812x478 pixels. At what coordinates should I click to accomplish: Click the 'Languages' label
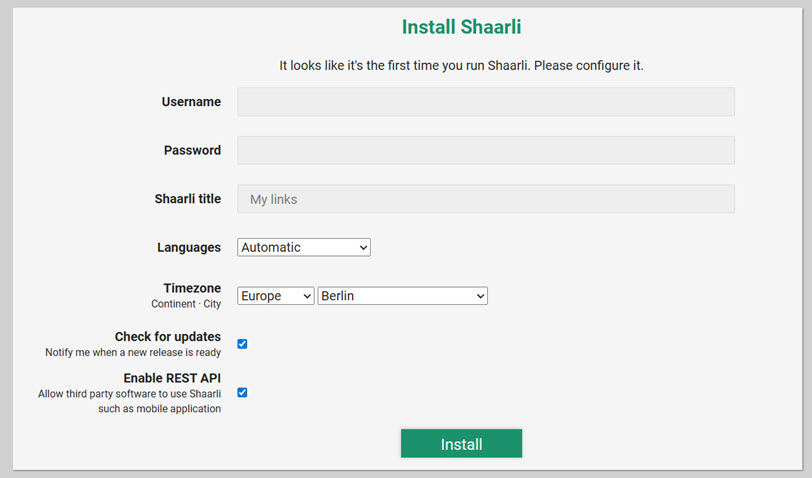tap(189, 247)
